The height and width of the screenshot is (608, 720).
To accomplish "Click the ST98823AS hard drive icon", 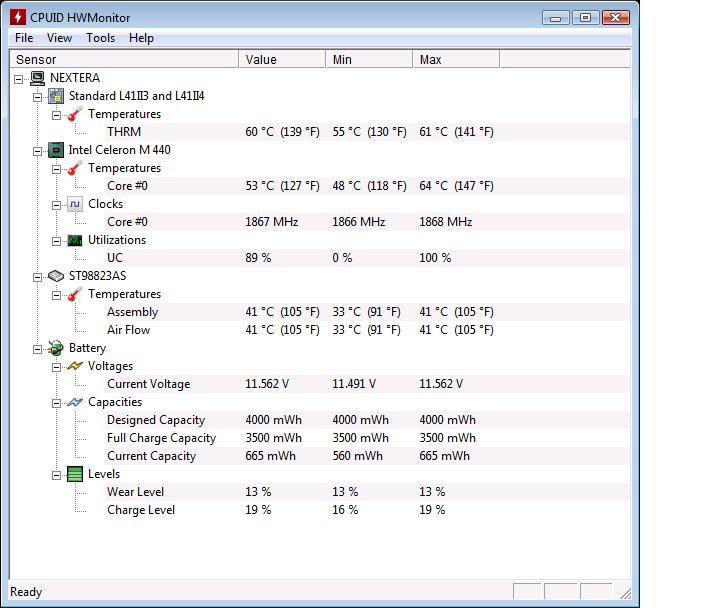I will coord(56,276).
